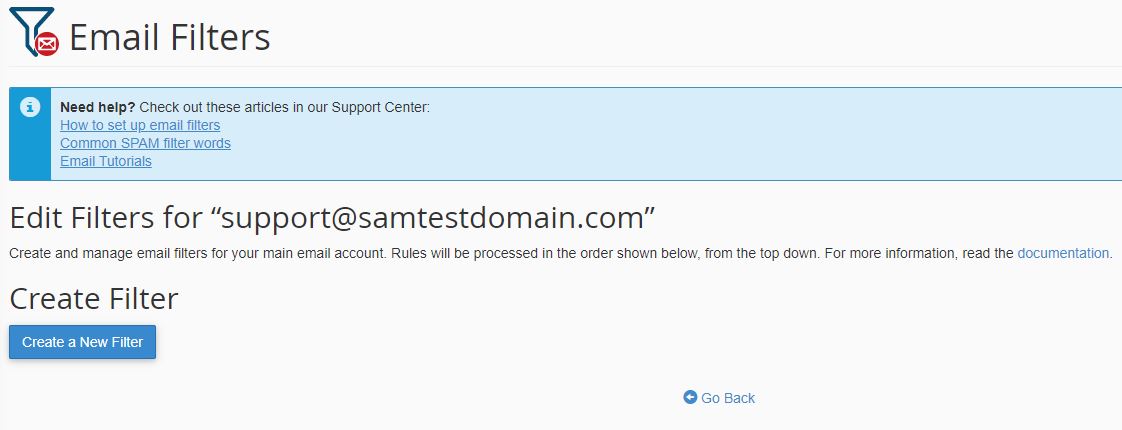Visit the Email Tutorials link
The image size is (1122, 430).
click(x=106, y=161)
